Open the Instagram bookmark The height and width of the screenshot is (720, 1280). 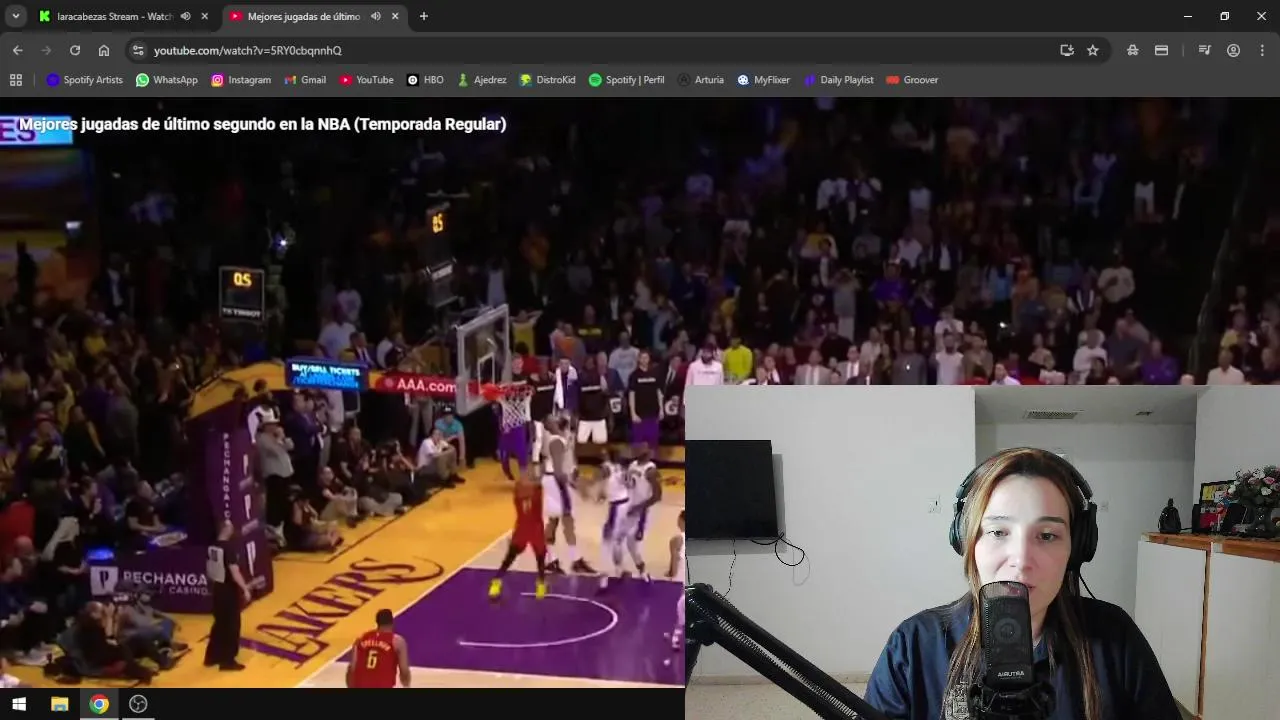(x=241, y=80)
